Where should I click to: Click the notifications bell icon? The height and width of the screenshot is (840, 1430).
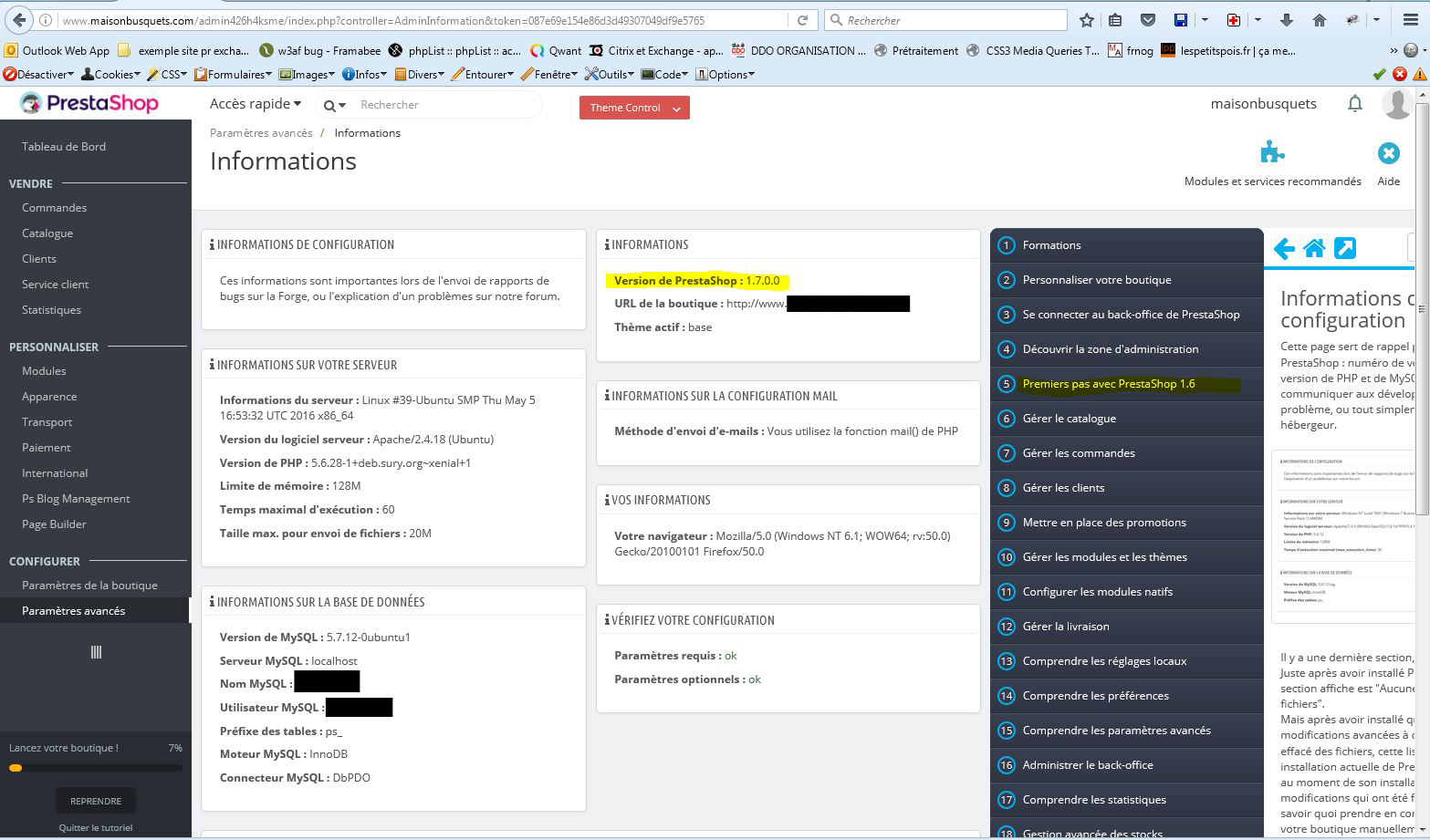pyautogui.click(x=1355, y=104)
